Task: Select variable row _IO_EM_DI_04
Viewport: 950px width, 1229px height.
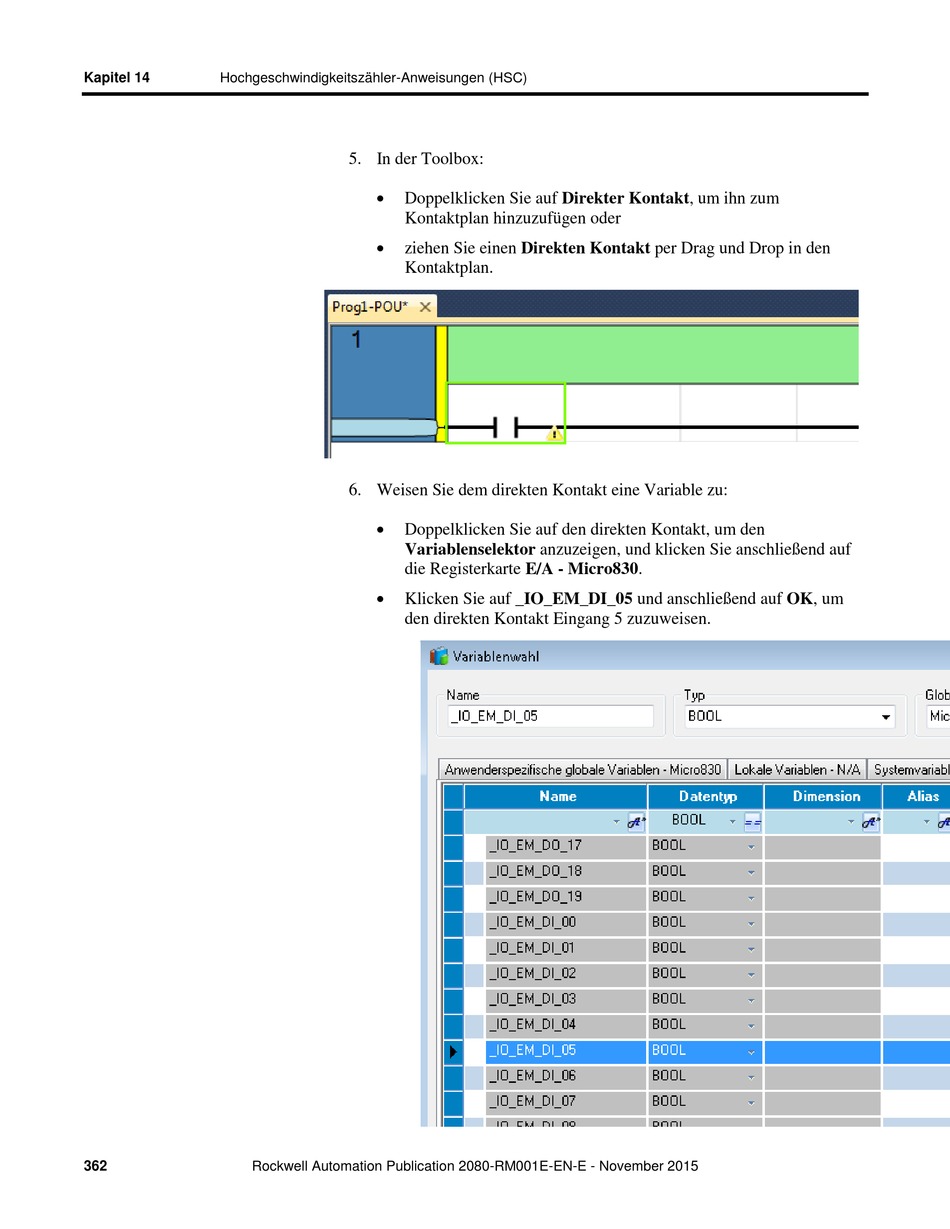Action: (x=566, y=1025)
